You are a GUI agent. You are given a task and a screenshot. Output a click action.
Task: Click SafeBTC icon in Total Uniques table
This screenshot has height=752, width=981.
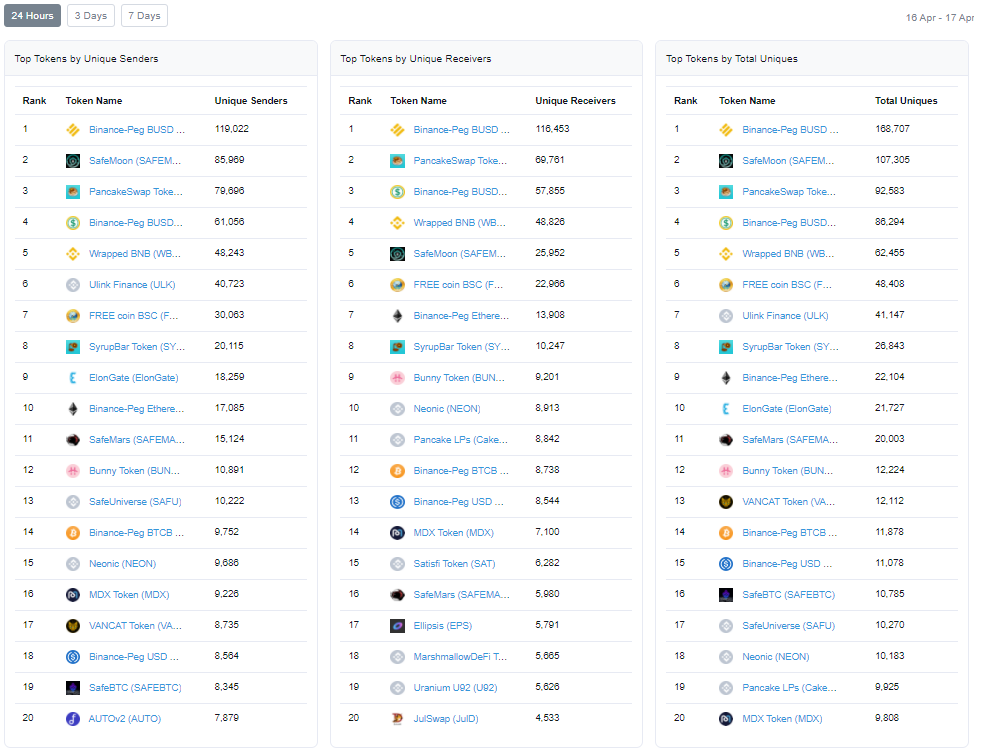(x=726, y=594)
